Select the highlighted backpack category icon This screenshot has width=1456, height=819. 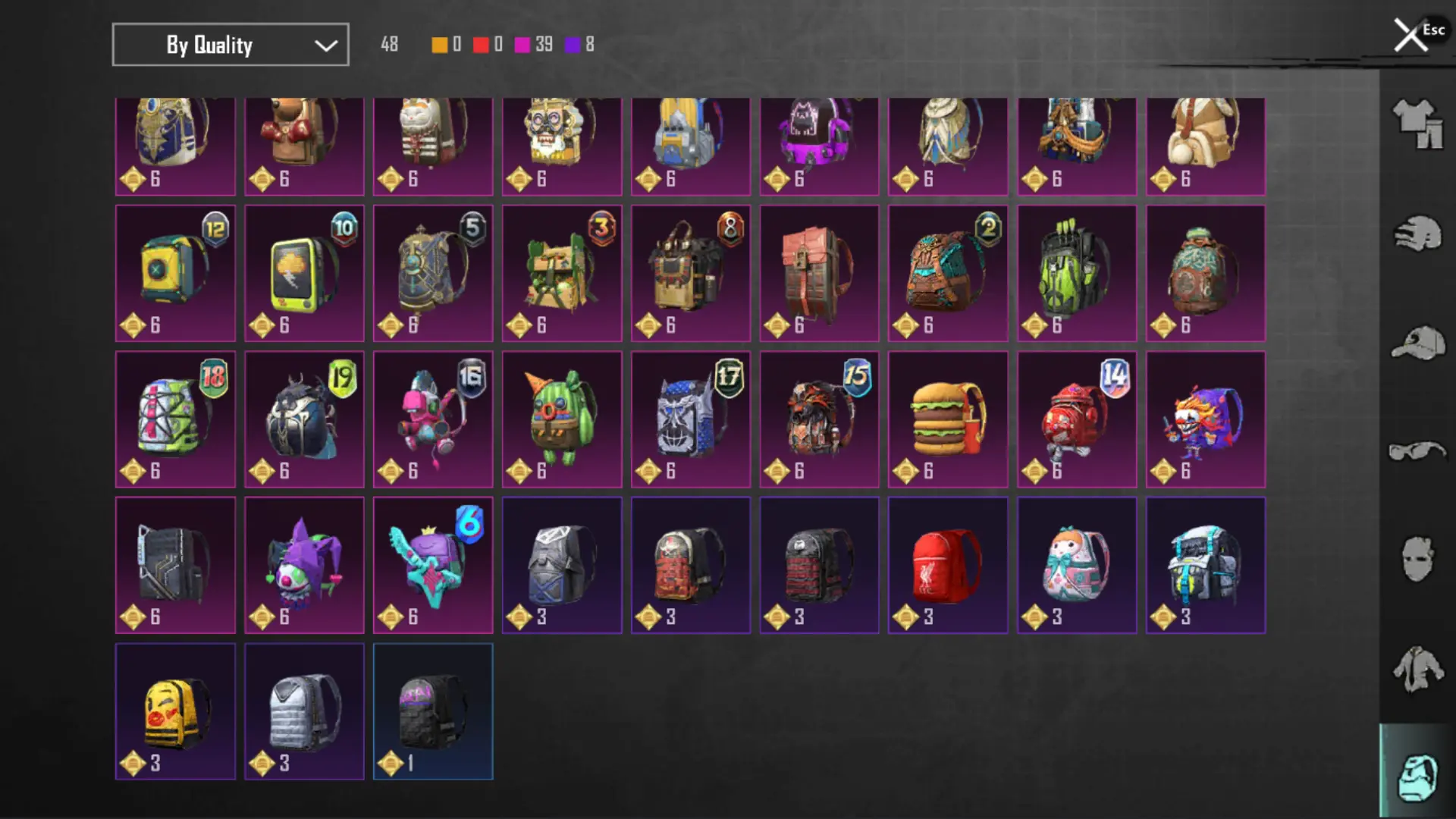click(x=1417, y=777)
